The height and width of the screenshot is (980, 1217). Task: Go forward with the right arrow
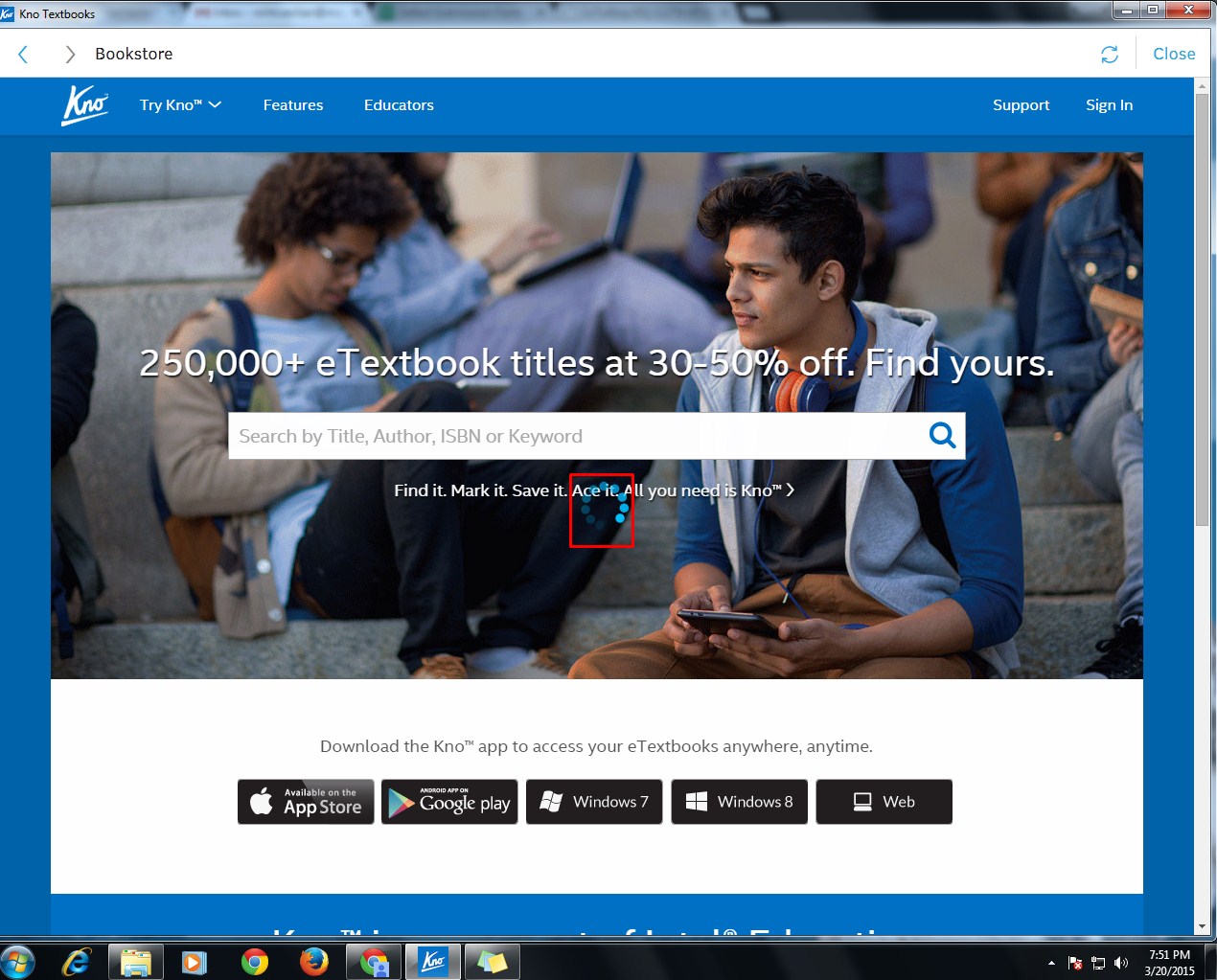(69, 55)
